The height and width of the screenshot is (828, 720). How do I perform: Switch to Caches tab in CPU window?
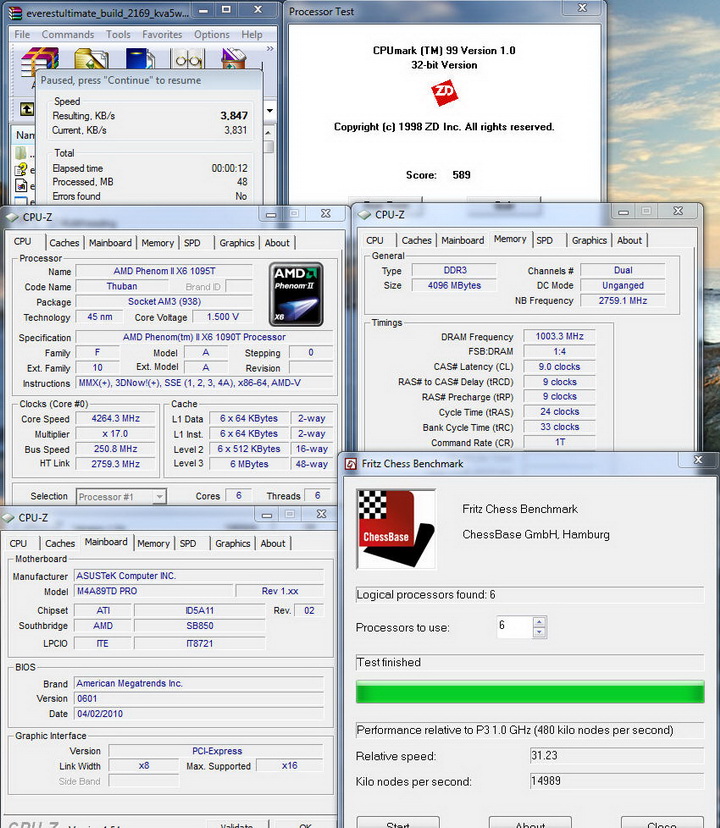click(64, 243)
